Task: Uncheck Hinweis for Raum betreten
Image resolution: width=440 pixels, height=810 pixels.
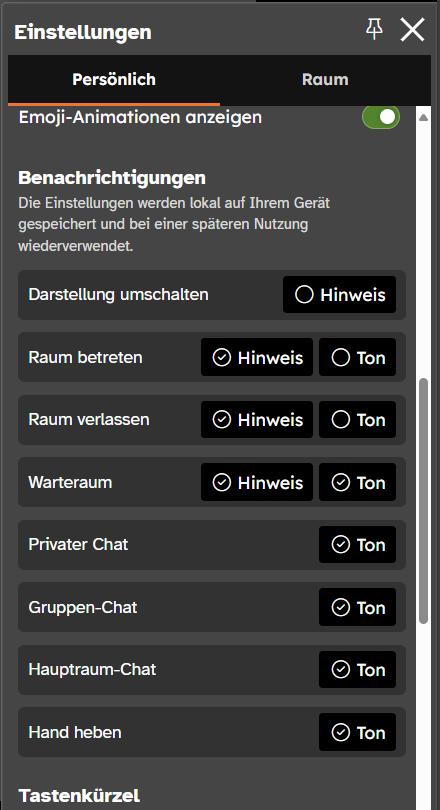Action: 257,357
